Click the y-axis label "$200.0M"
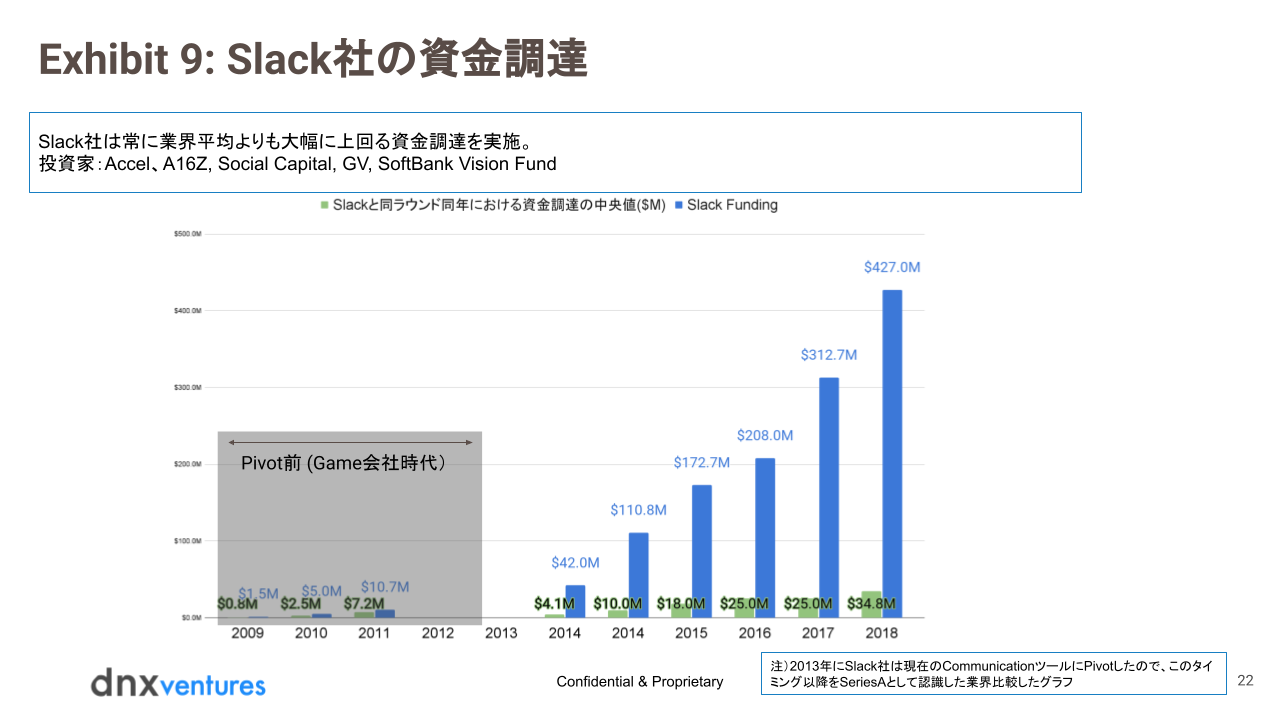Viewport: 1280px width, 720px height. [x=189, y=464]
